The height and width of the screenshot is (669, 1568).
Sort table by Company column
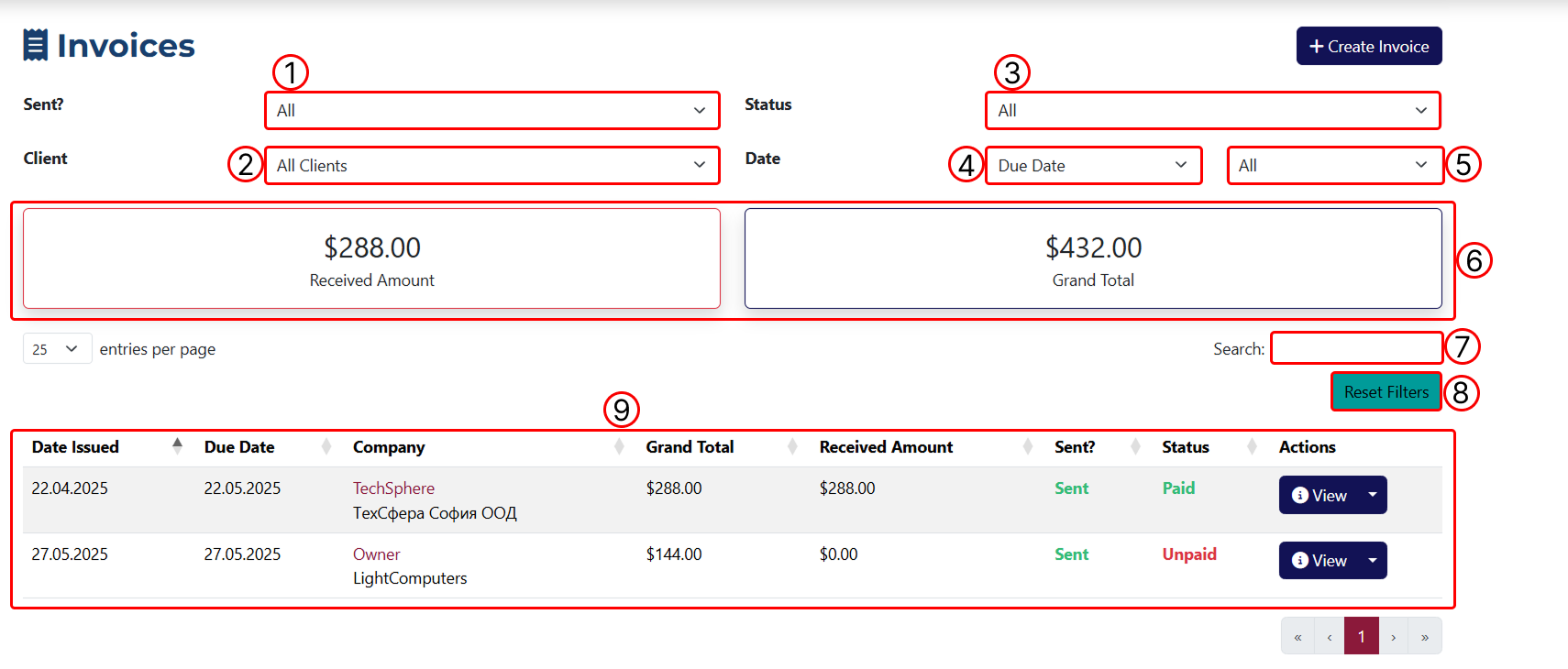point(490,447)
